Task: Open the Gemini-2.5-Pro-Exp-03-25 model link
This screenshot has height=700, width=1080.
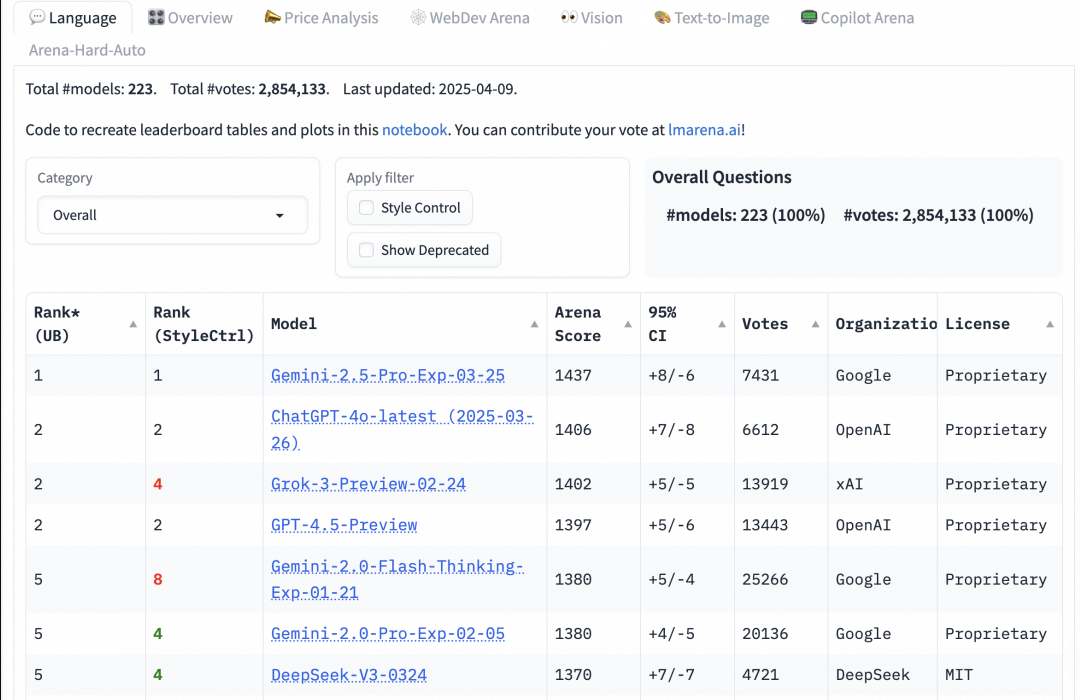Action: [x=388, y=375]
